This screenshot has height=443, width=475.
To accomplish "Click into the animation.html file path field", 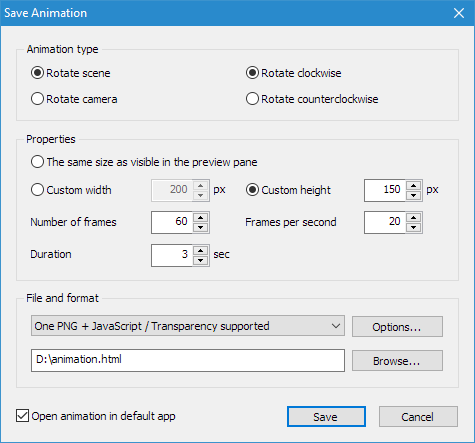I will [188, 360].
